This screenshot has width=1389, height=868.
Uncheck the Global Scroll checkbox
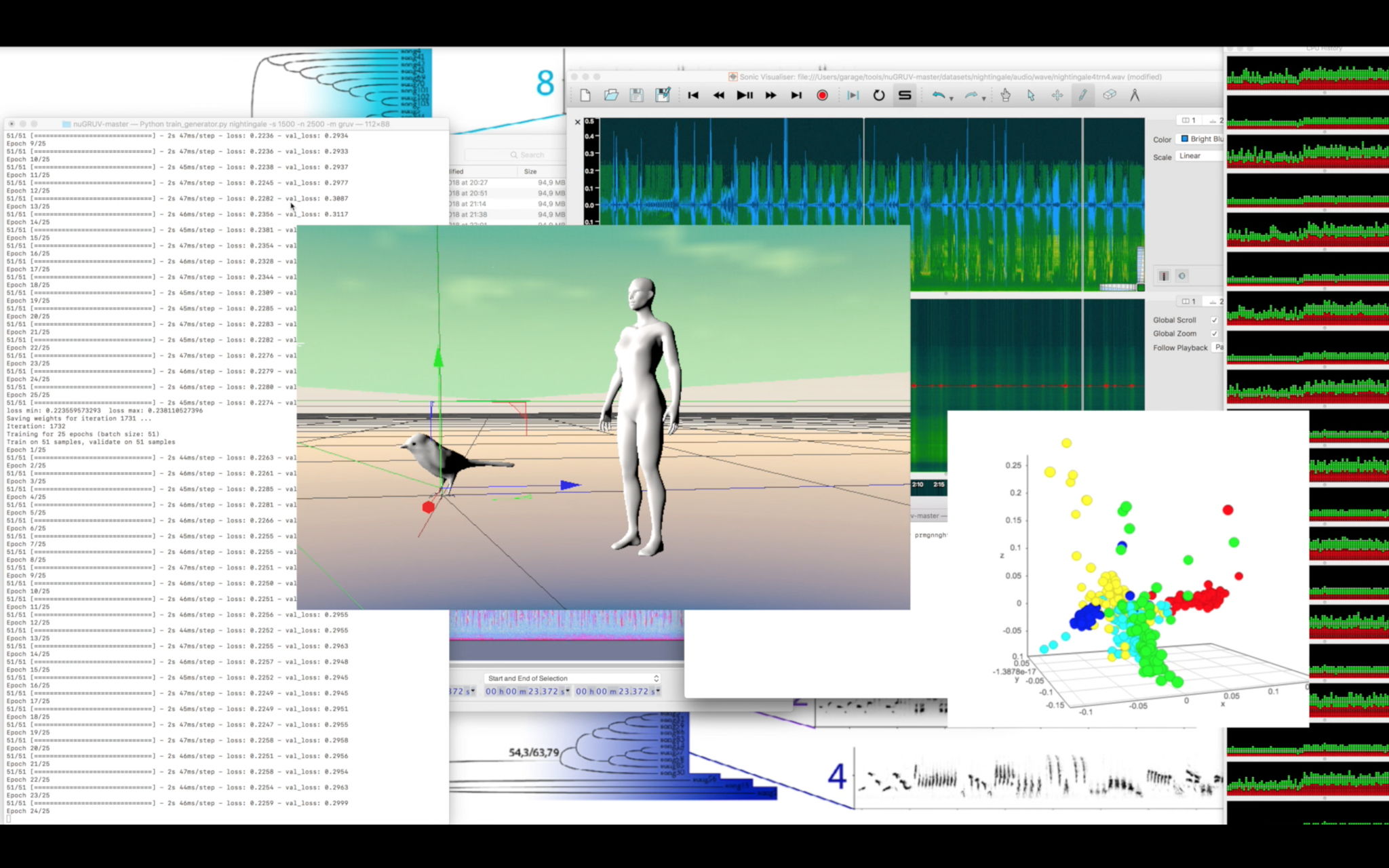(1214, 320)
